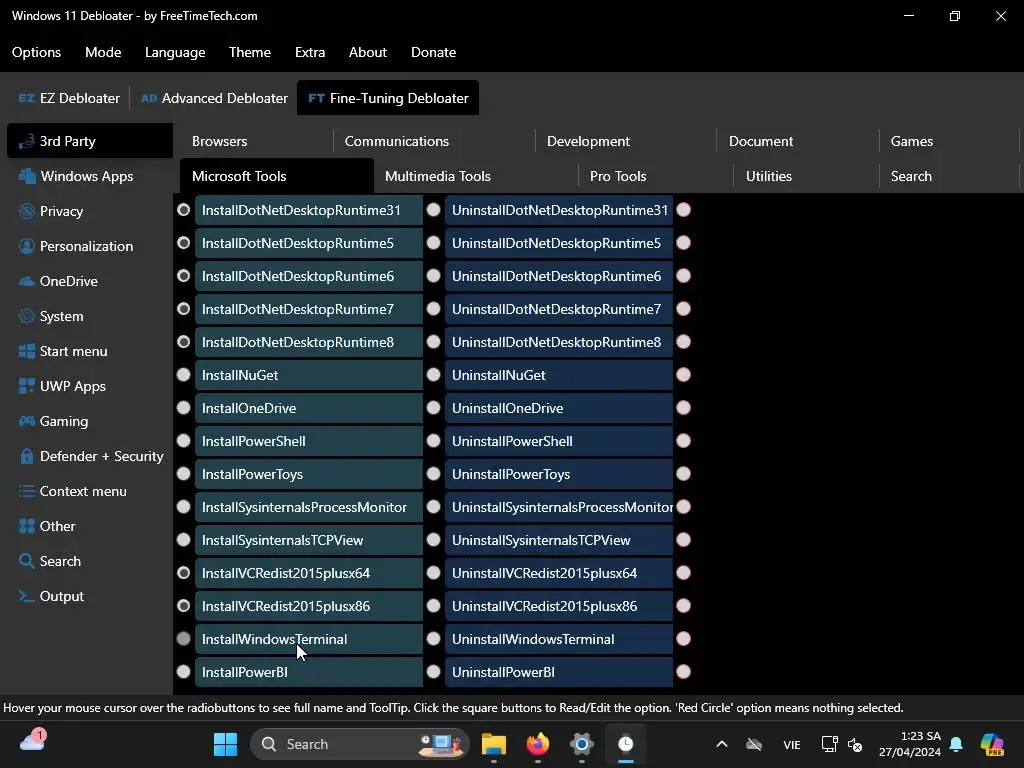Click the InstallOneDrive button
The height and width of the screenshot is (768, 1024).
tap(309, 408)
